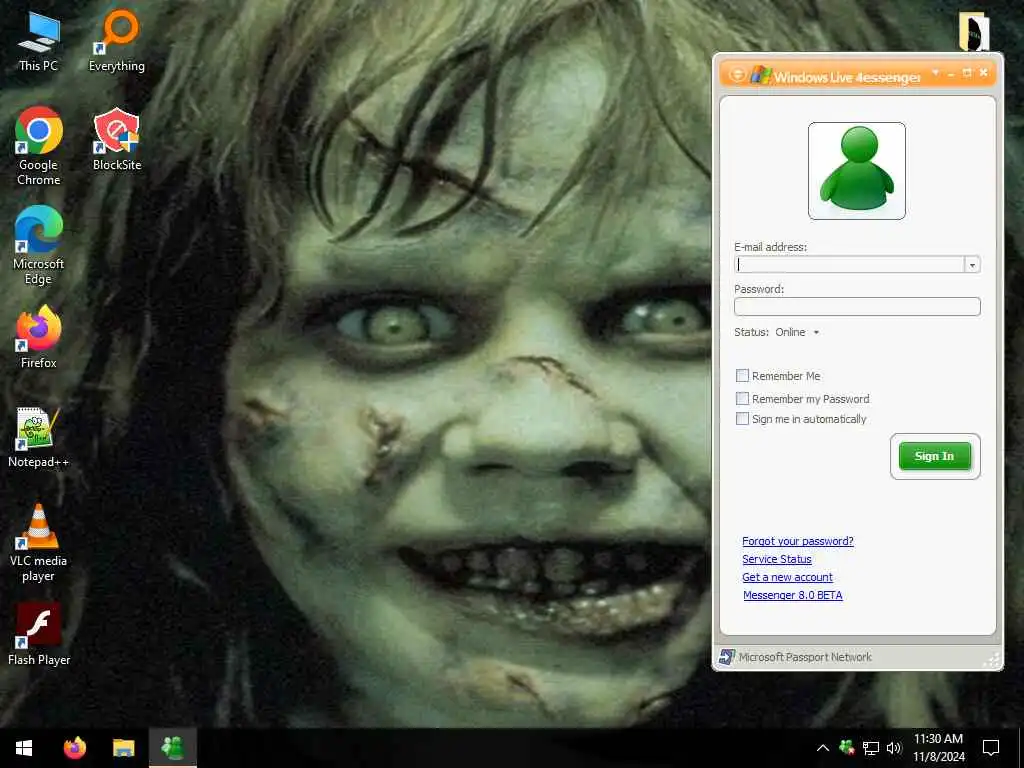Viewport: 1024px width, 768px height.
Task: Open the Status Online dropdown
Action: 797,332
